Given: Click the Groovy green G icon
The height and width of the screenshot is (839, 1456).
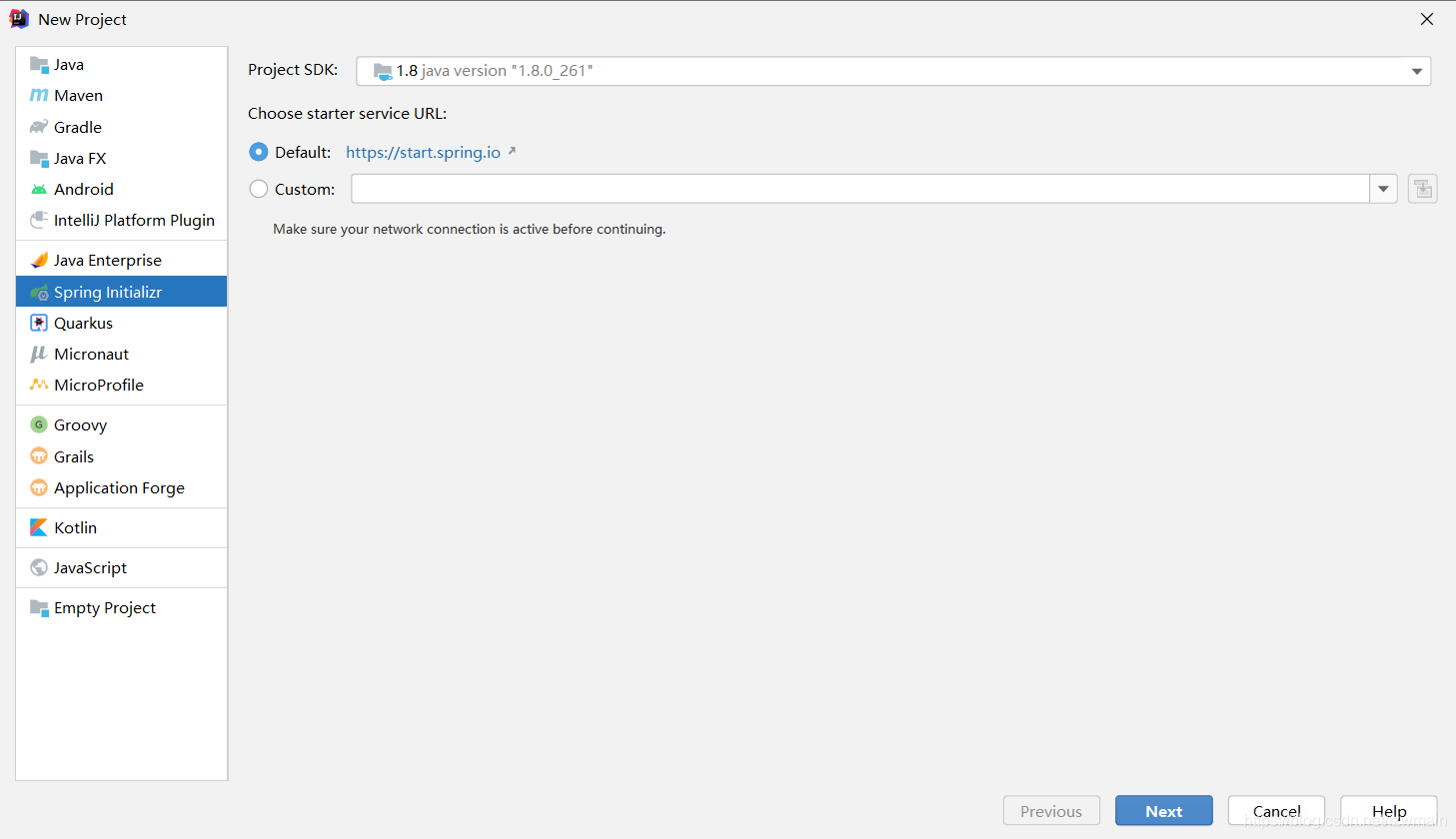Looking at the screenshot, I should click(39, 424).
